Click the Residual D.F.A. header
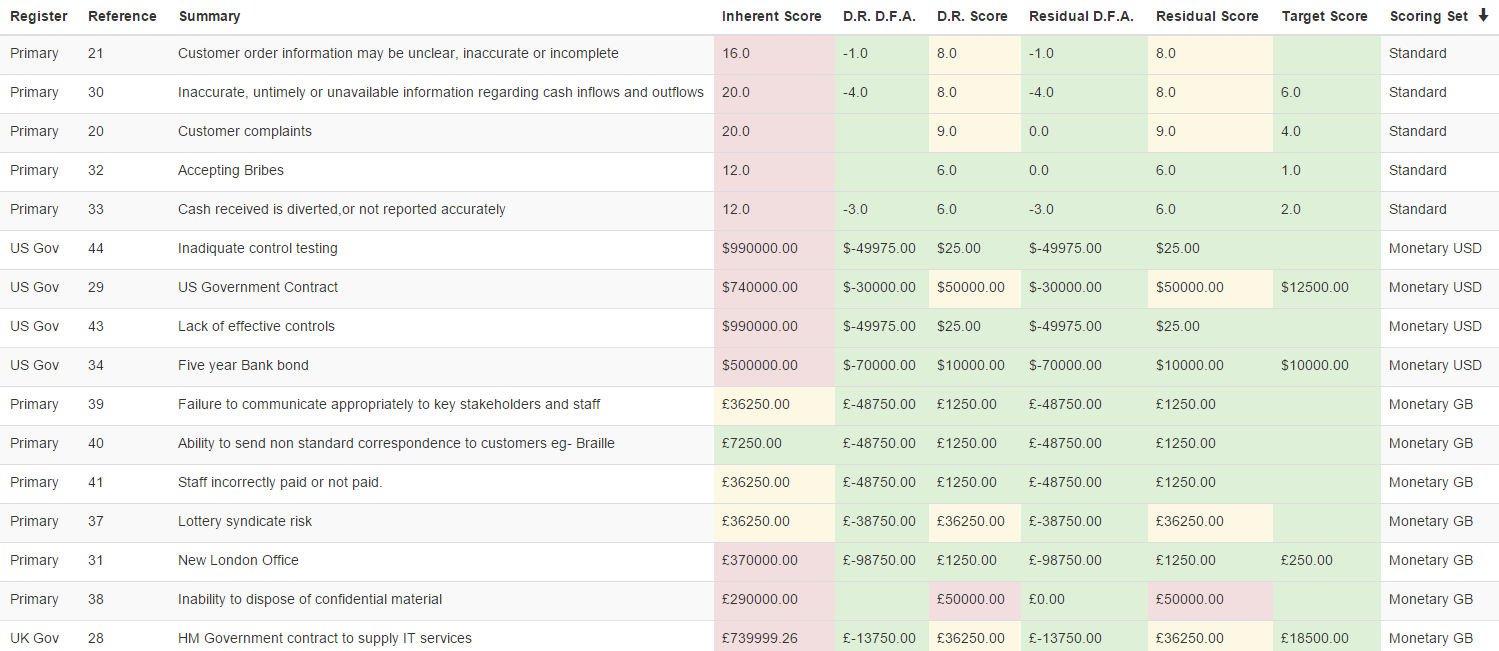This screenshot has height=651, width=1499. (x=1081, y=16)
